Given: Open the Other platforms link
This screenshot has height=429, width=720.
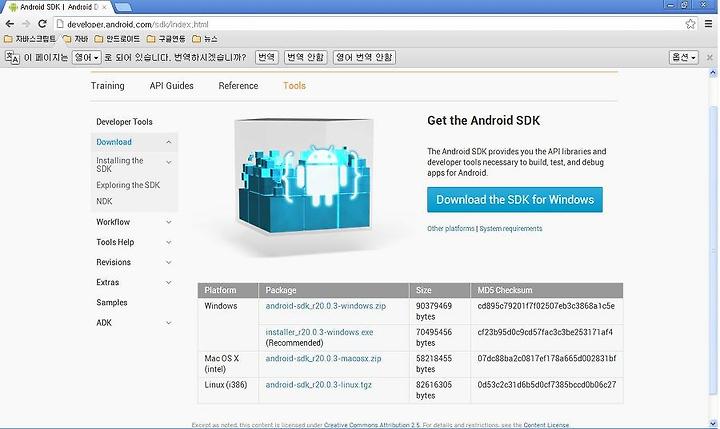Looking at the screenshot, I should pos(450,229).
